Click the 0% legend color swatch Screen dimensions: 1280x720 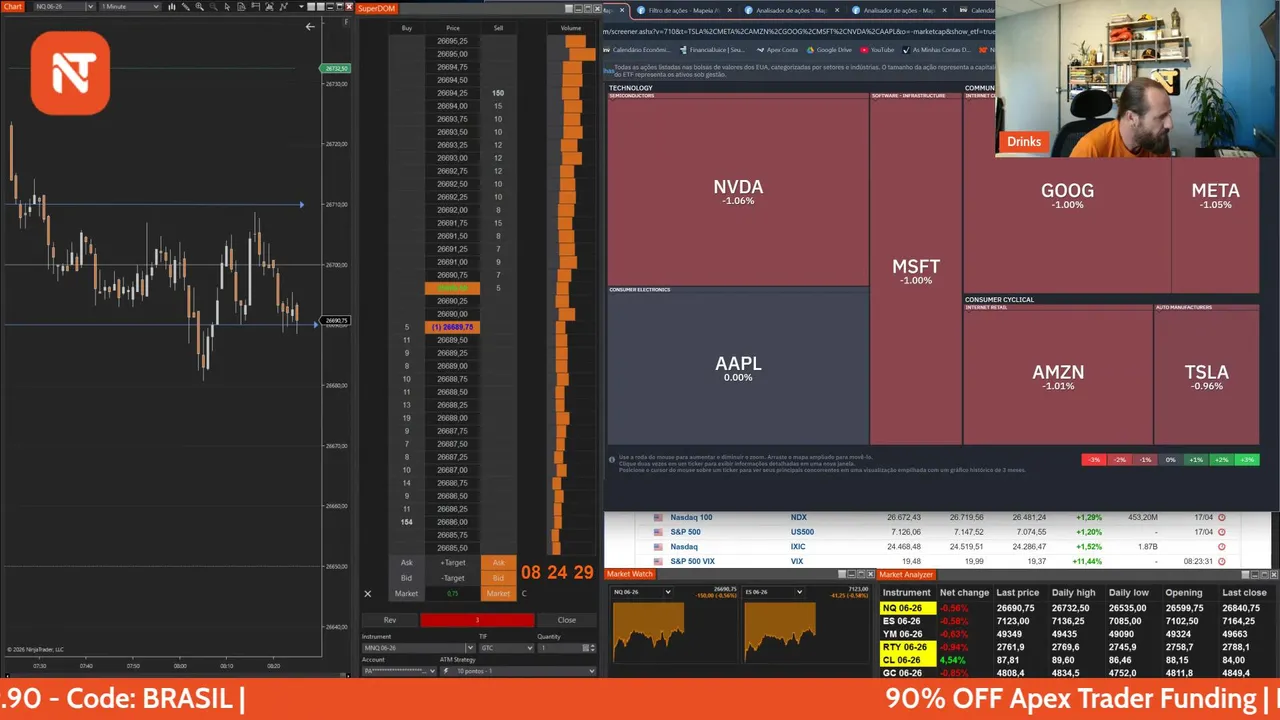pos(1170,460)
